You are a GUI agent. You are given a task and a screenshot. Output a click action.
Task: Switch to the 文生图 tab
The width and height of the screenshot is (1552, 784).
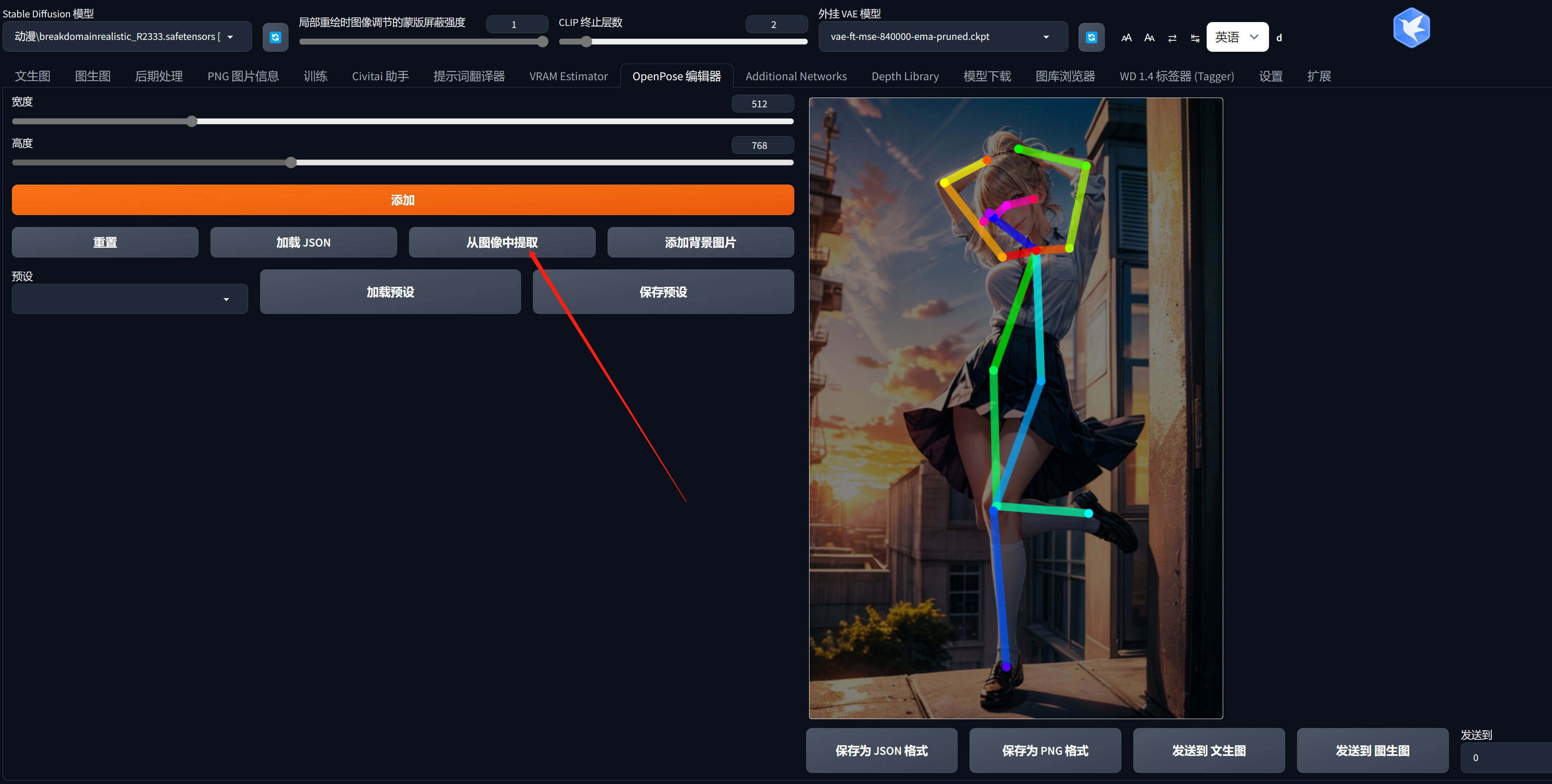click(x=33, y=76)
